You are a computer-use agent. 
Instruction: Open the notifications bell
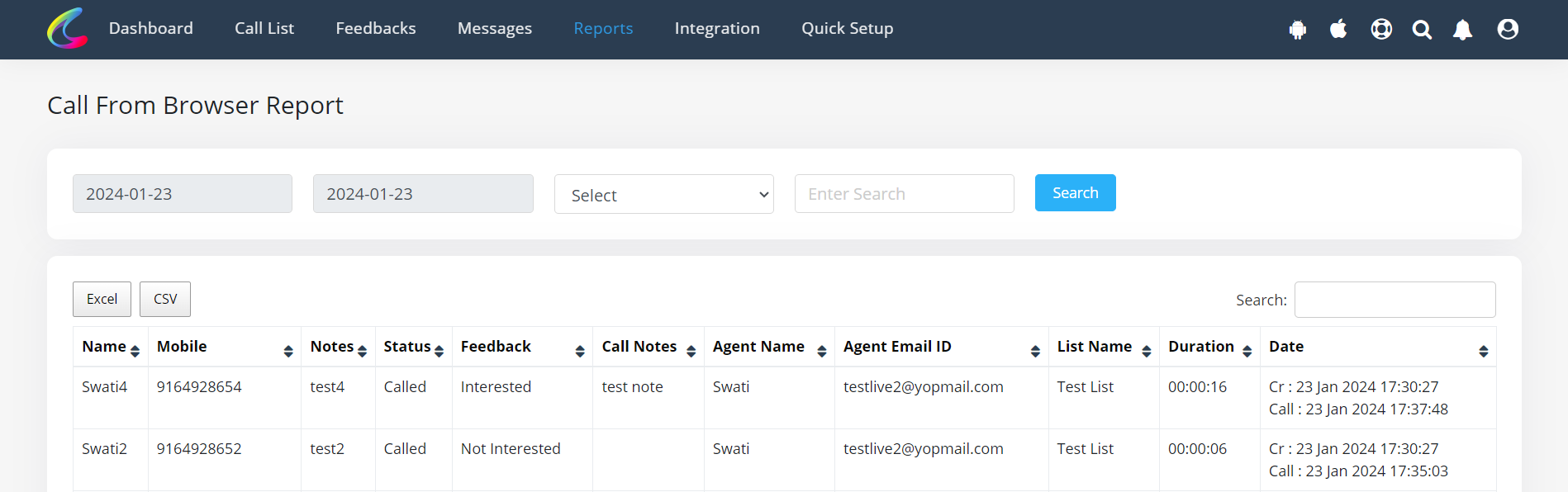(x=1463, y=30)
